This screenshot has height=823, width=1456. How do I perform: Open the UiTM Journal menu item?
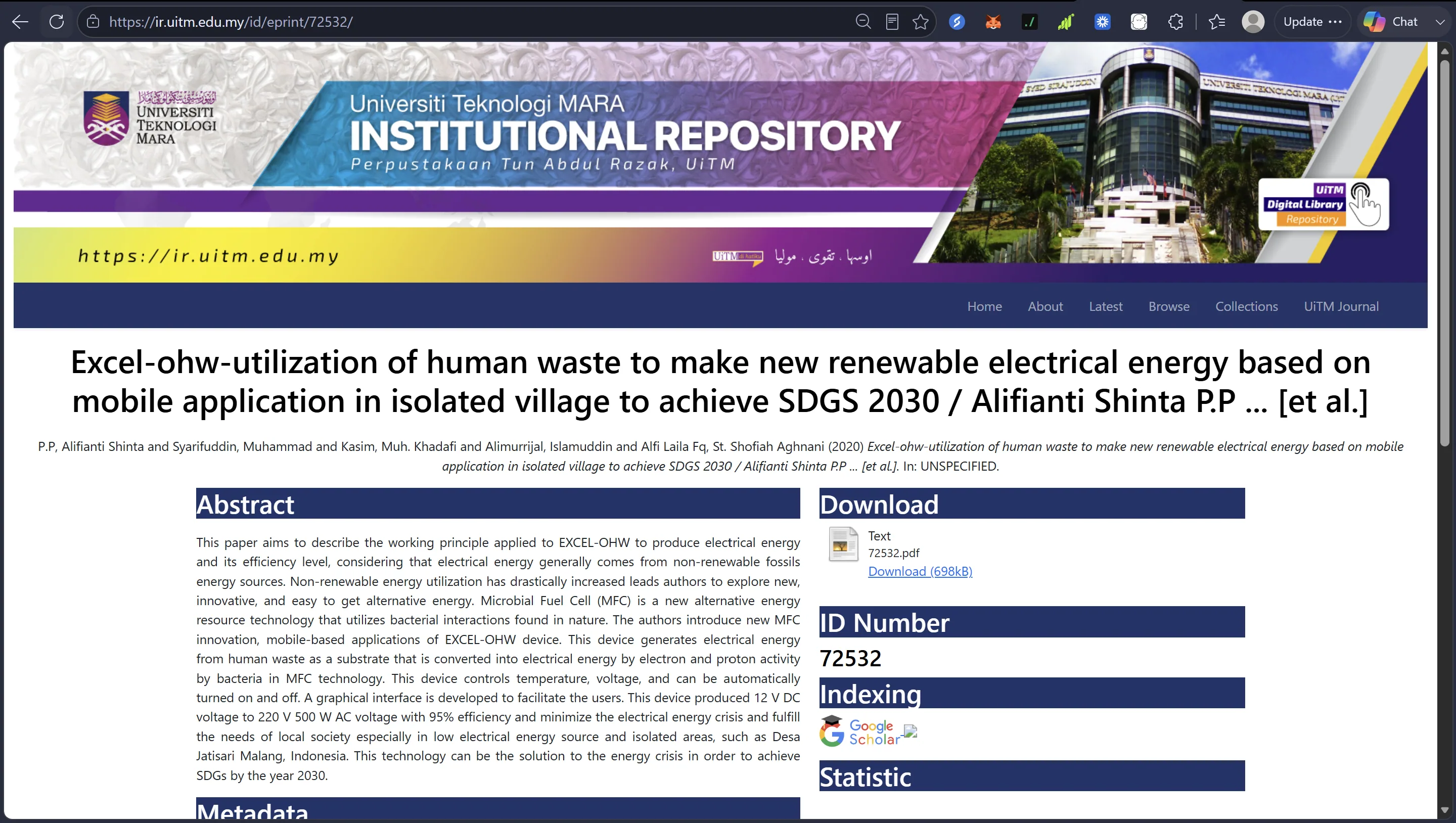[1341, 306]
